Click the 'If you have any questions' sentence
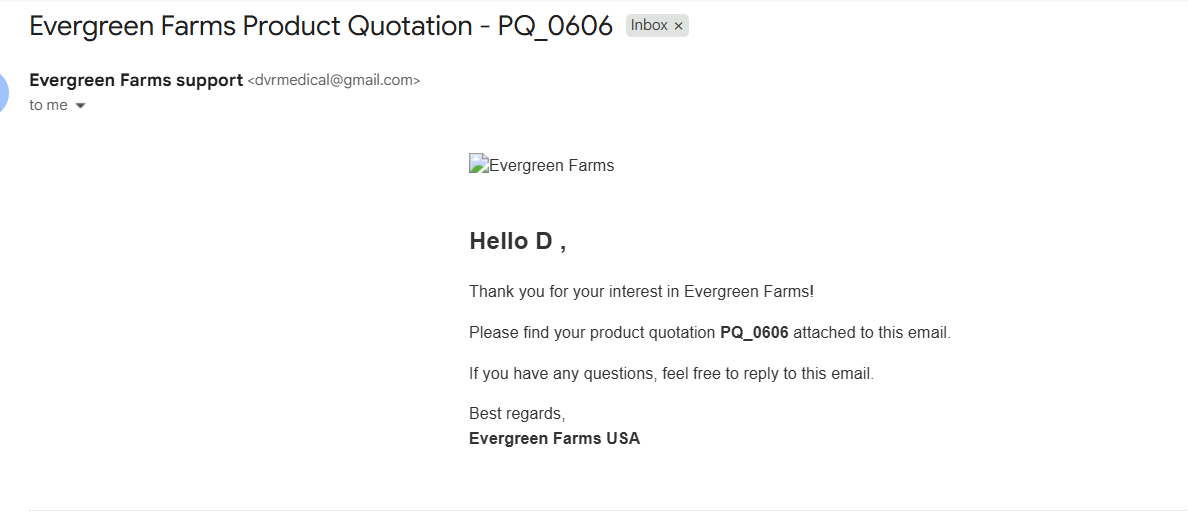Image resolution: width=1188 pixels, height=521 pixels. (x=671, y=374)
